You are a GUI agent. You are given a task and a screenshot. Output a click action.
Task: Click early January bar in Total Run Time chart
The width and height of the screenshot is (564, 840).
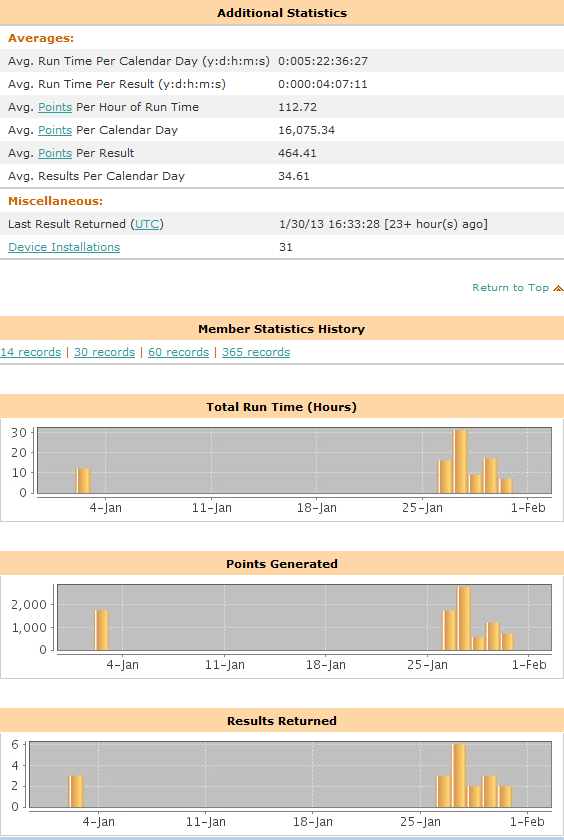coord(83,481)
